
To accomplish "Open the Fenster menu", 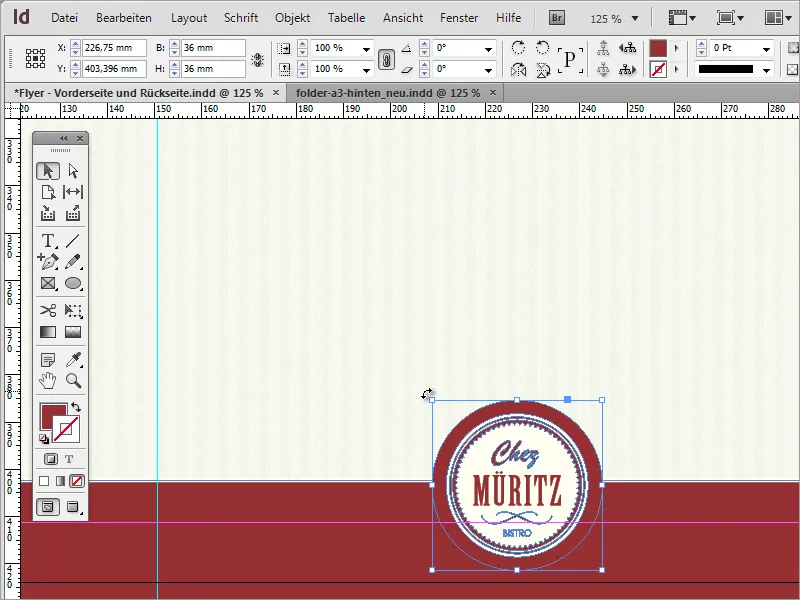I will 459,18.
